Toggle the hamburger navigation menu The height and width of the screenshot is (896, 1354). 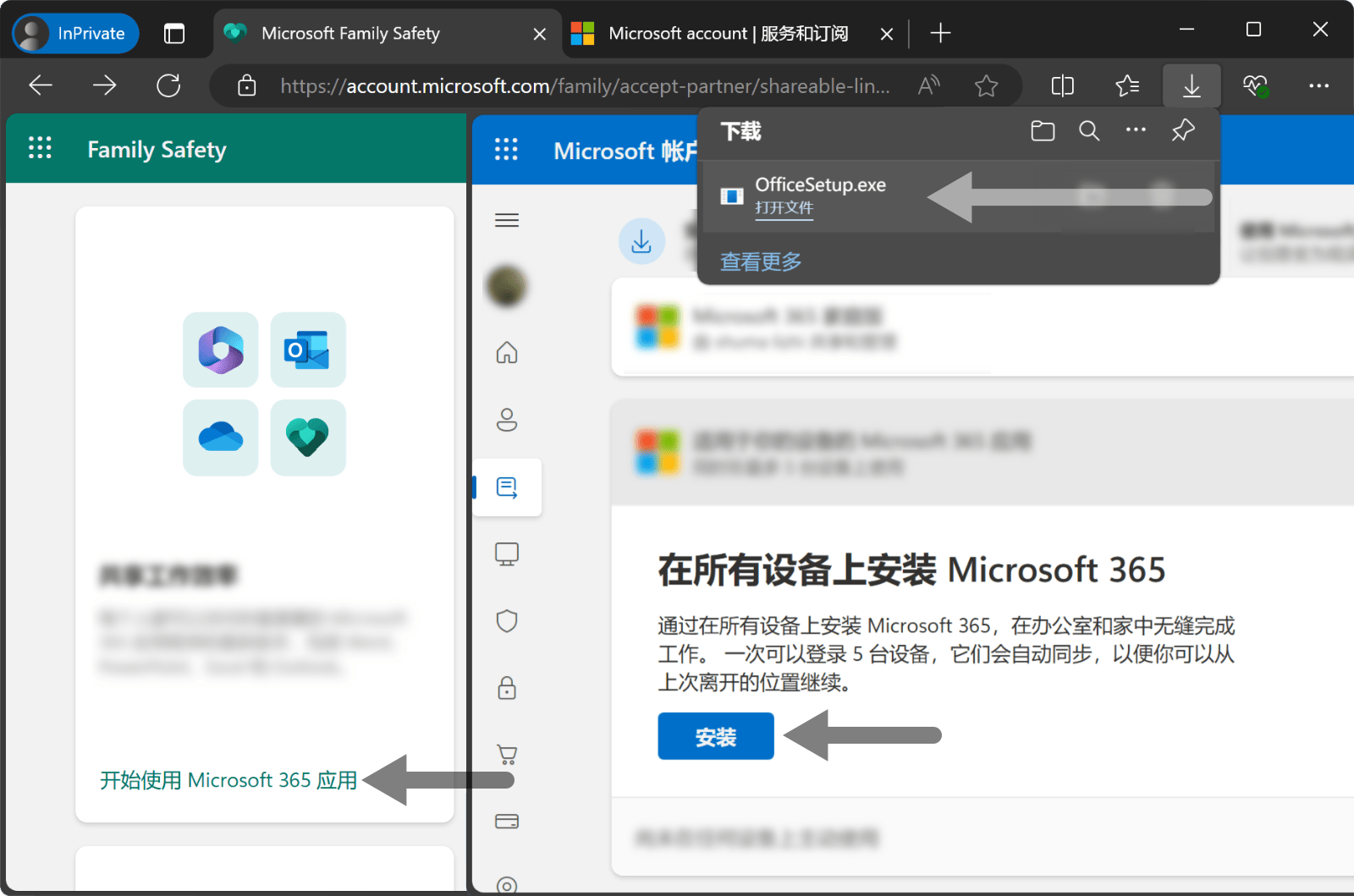coord(507,220)
